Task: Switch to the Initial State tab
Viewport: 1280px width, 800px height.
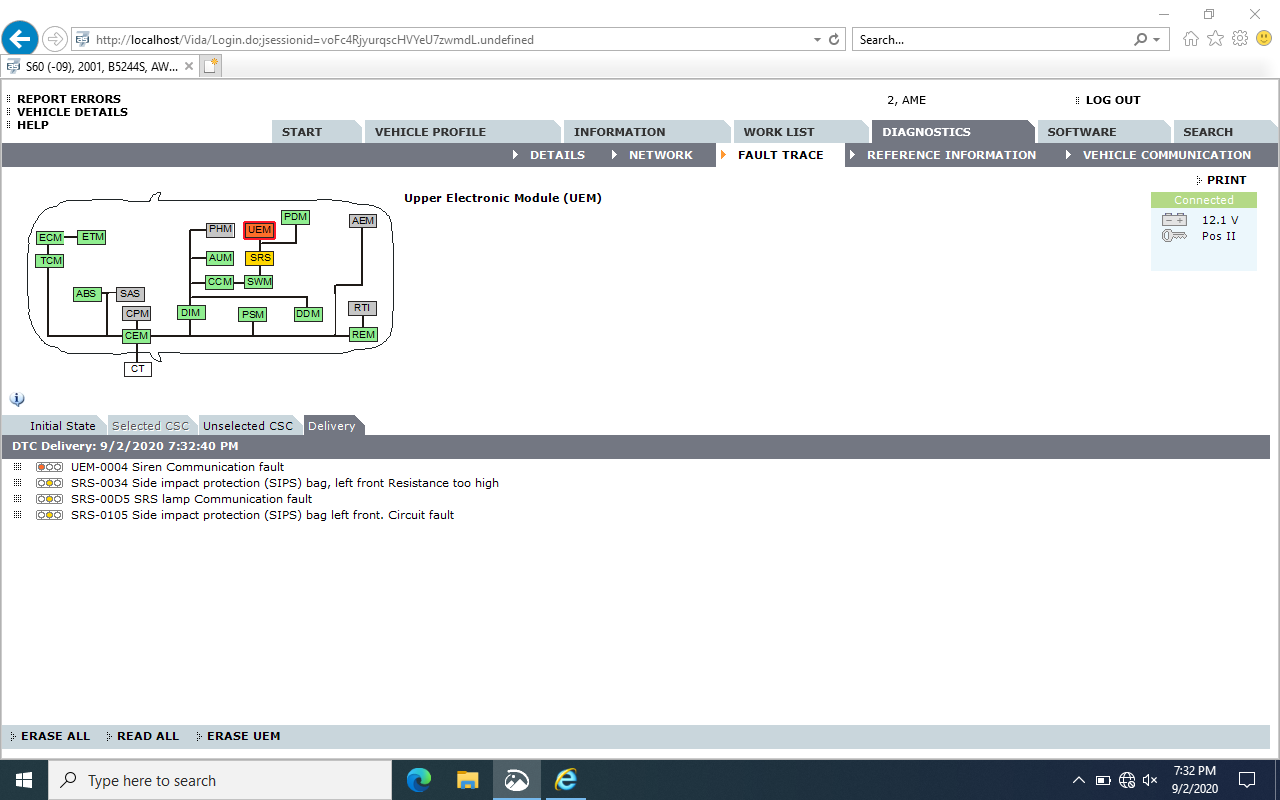Action: 62,426
